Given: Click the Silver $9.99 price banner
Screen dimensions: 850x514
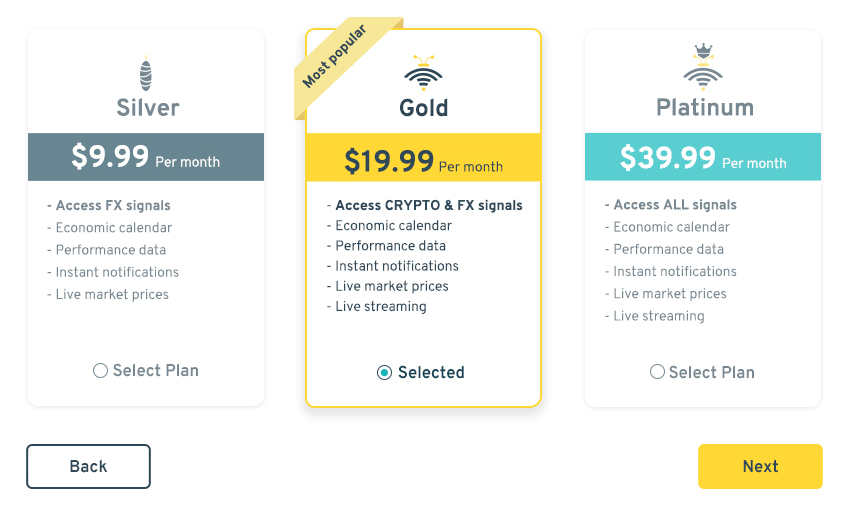Looking at the screenshot, I should click(x=146, y=158).
